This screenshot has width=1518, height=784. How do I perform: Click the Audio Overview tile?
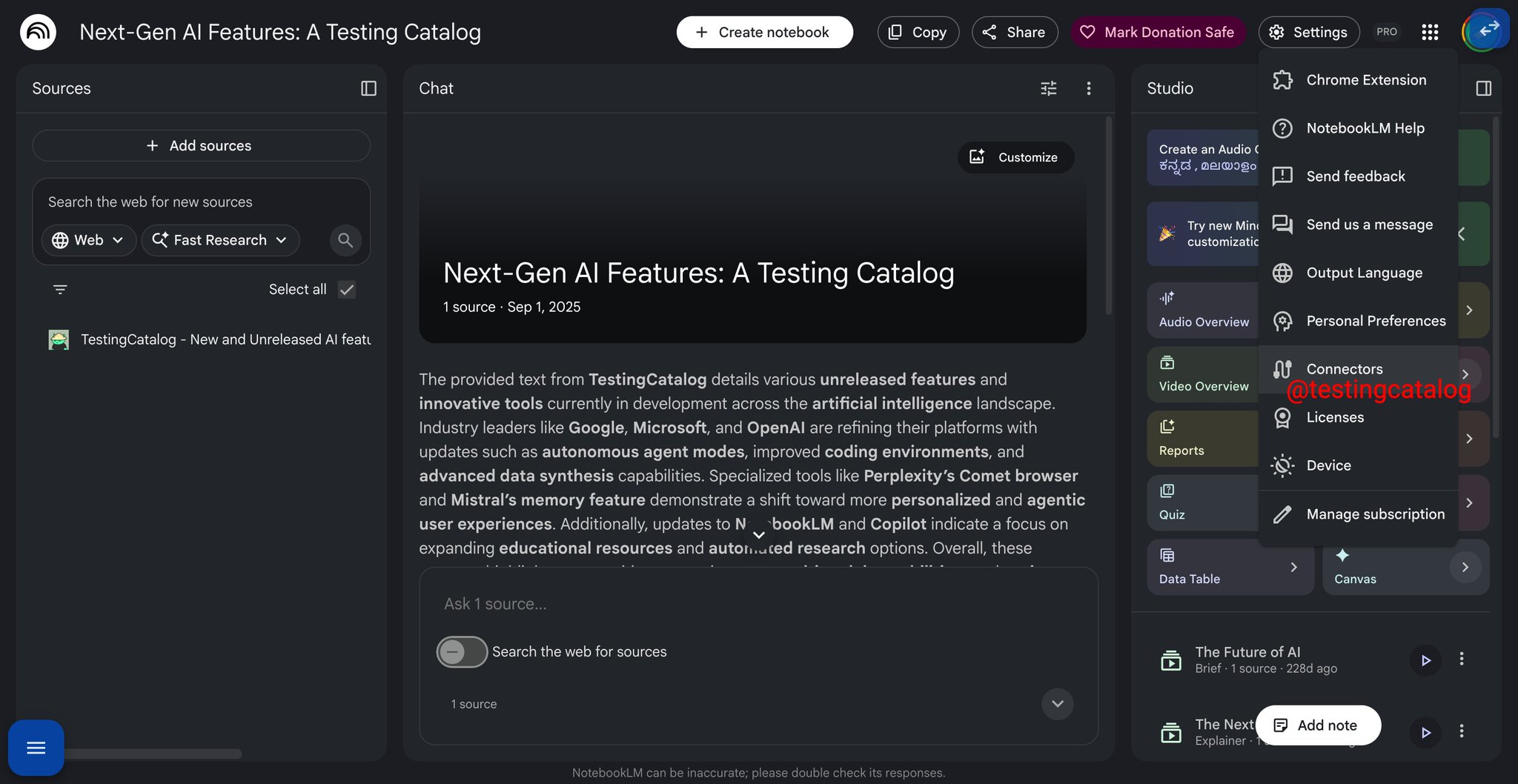pyautogui.click(x=1204, y=310)
